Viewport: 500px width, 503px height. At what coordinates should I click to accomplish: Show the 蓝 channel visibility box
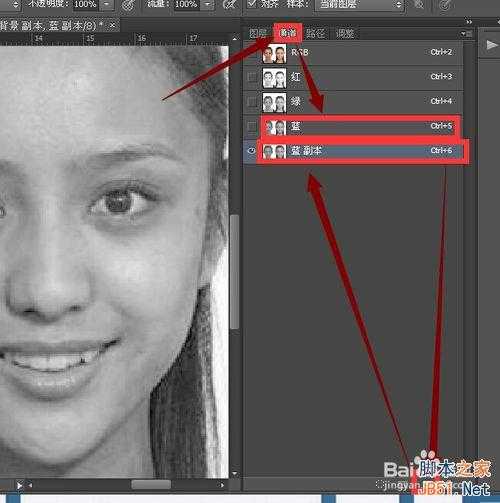point(252,126)
